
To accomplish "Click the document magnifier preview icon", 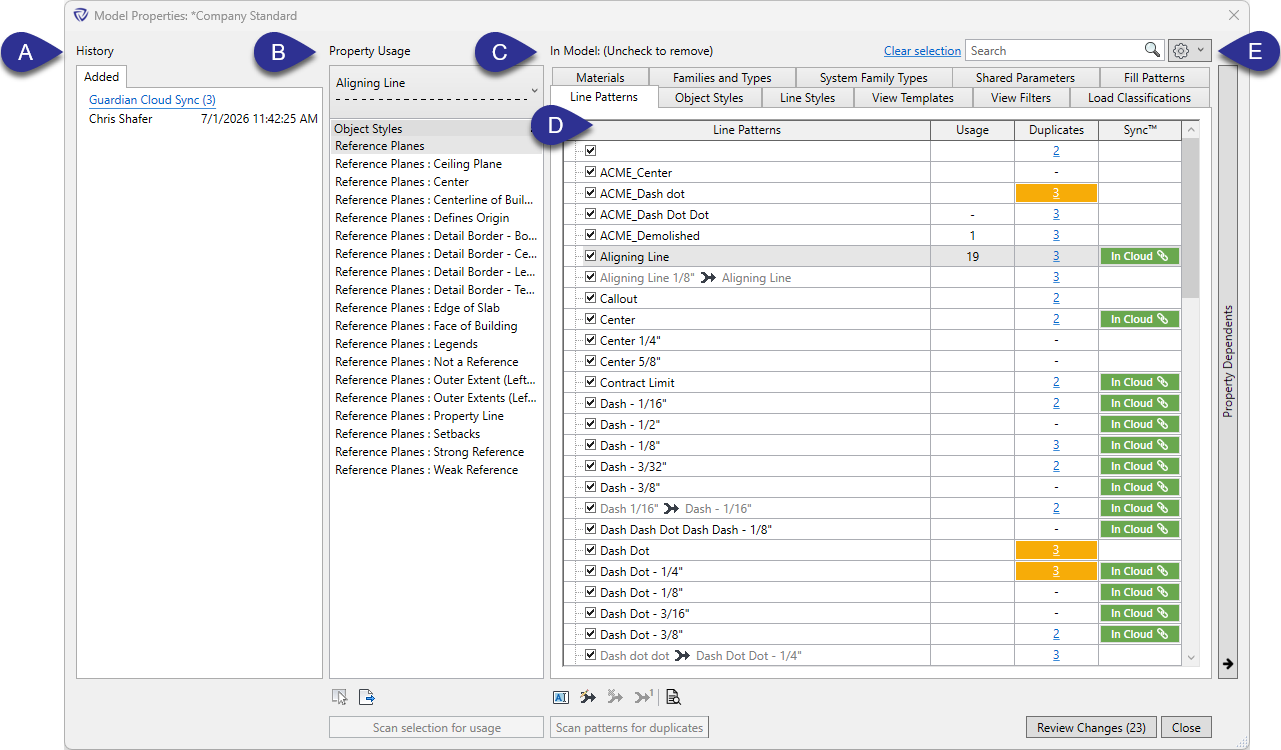I will click(673, 698).
